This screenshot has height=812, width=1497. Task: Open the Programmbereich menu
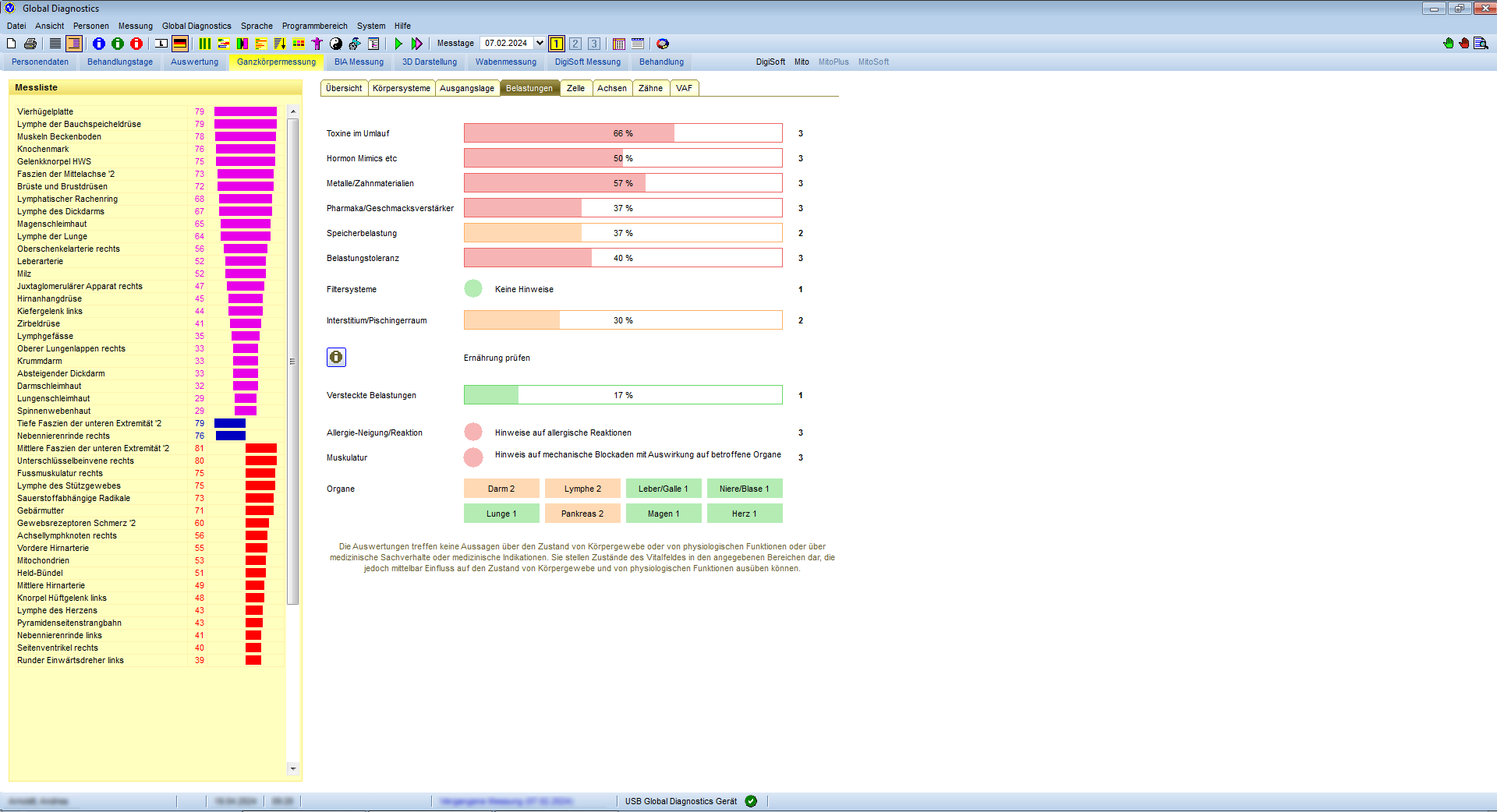(x=315, y=26)
